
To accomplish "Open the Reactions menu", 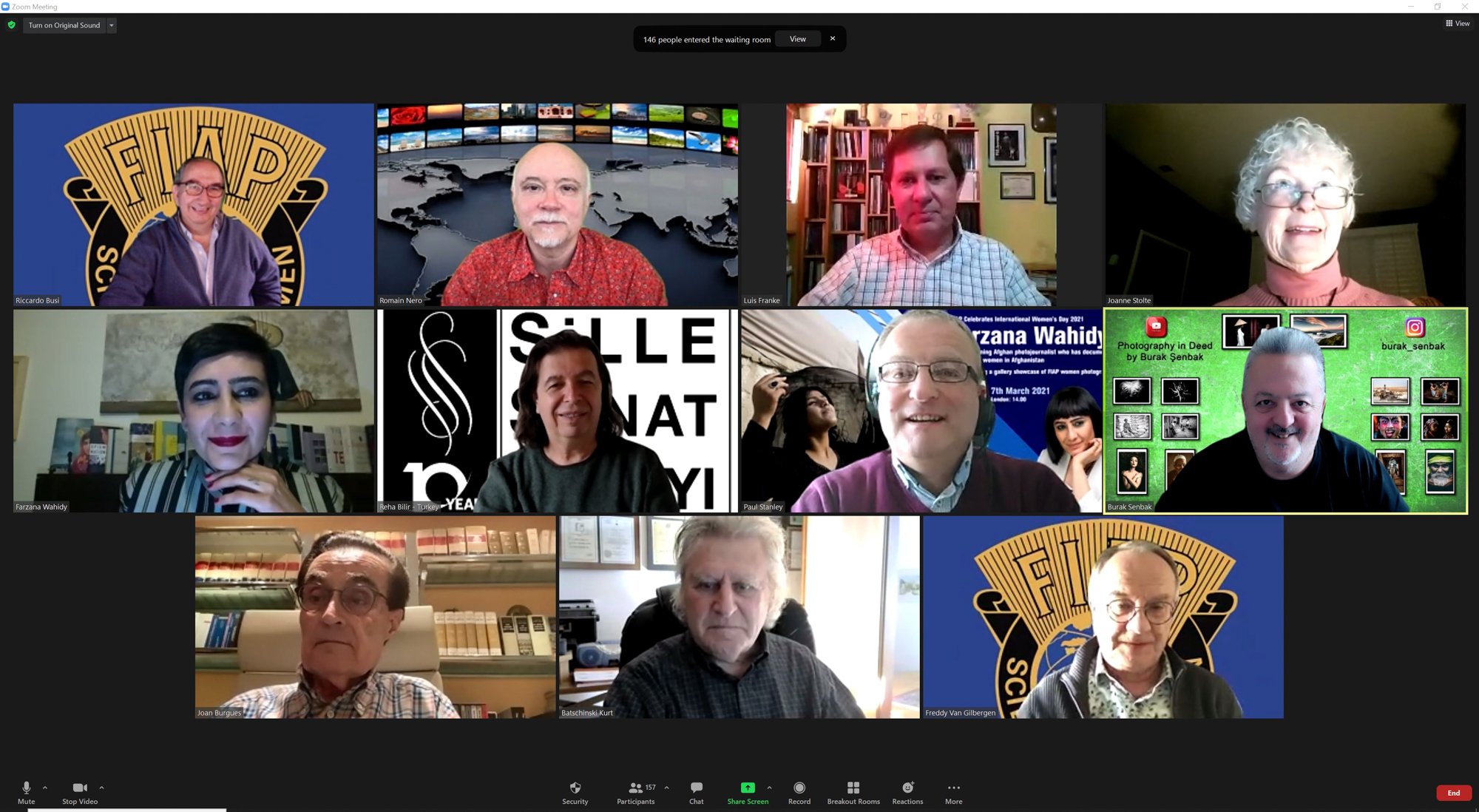I will click(907, 792).
